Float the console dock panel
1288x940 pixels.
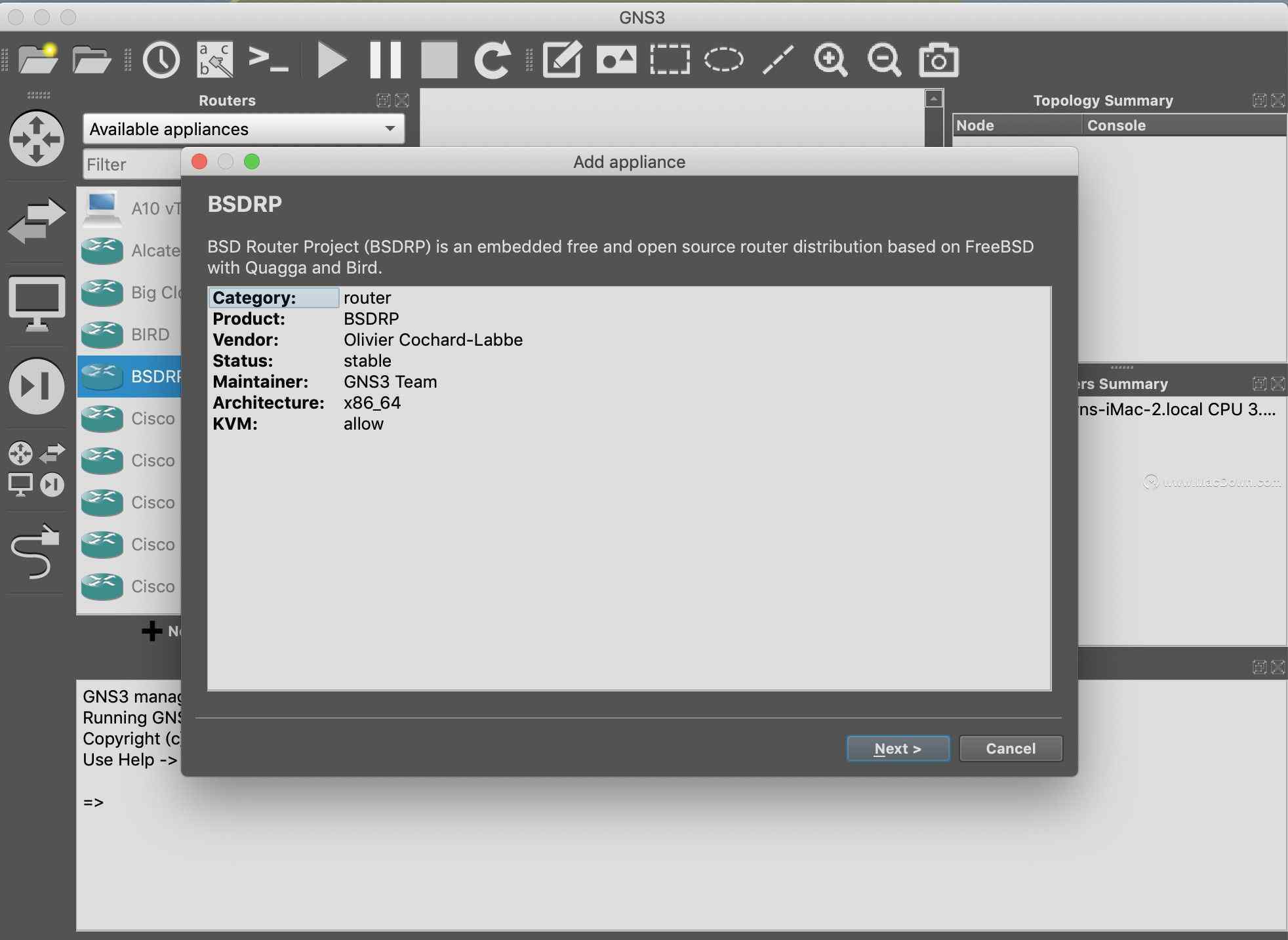(1259, 667)
